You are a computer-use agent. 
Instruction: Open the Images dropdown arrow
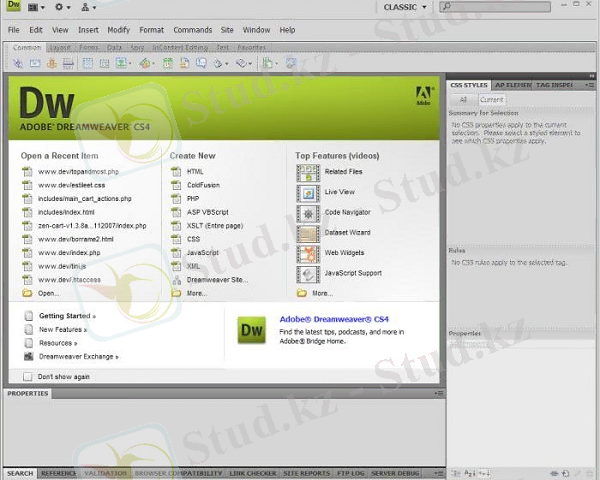tap(130, 64)
